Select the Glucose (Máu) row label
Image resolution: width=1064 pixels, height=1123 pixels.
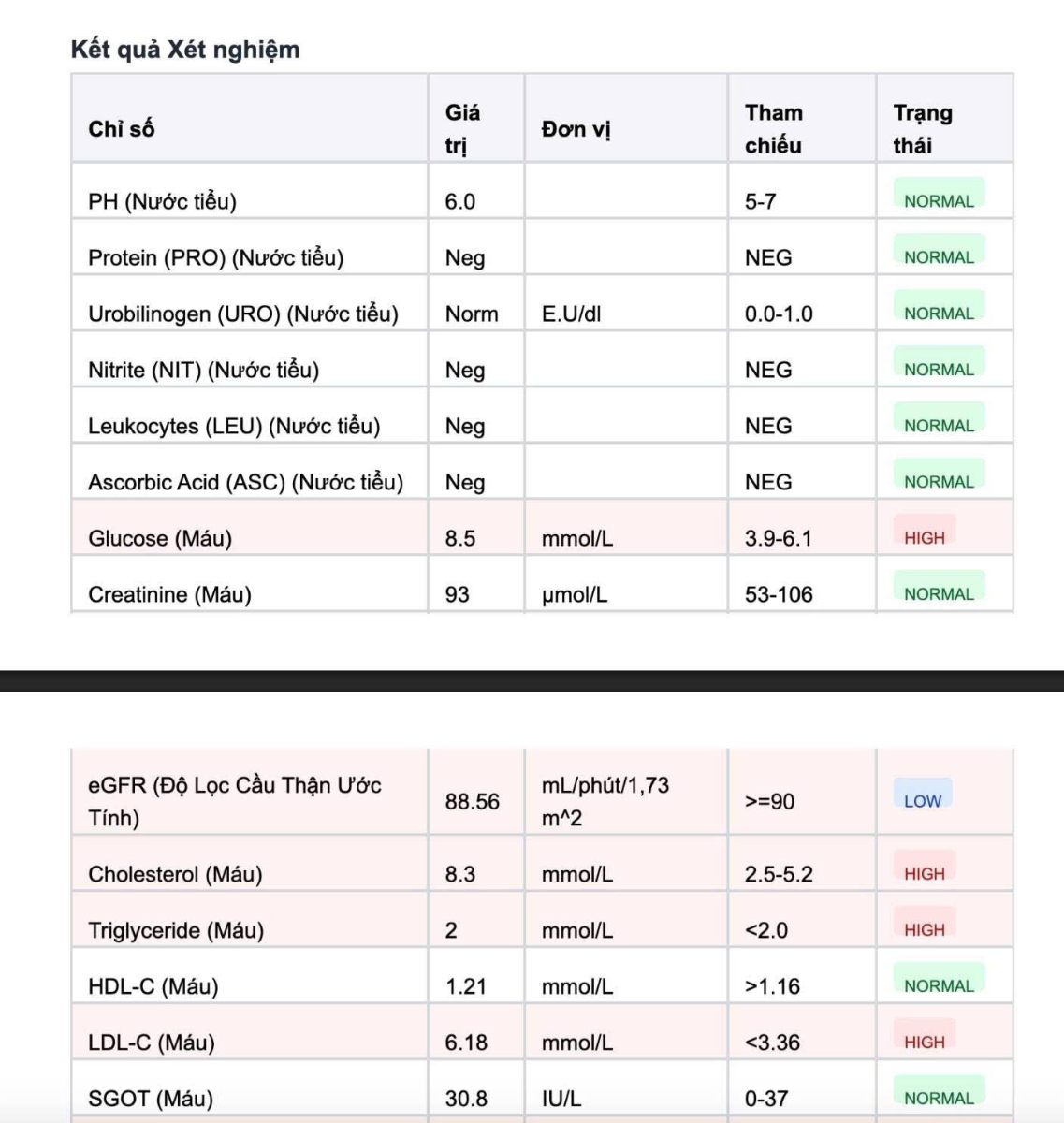point(160,538)
